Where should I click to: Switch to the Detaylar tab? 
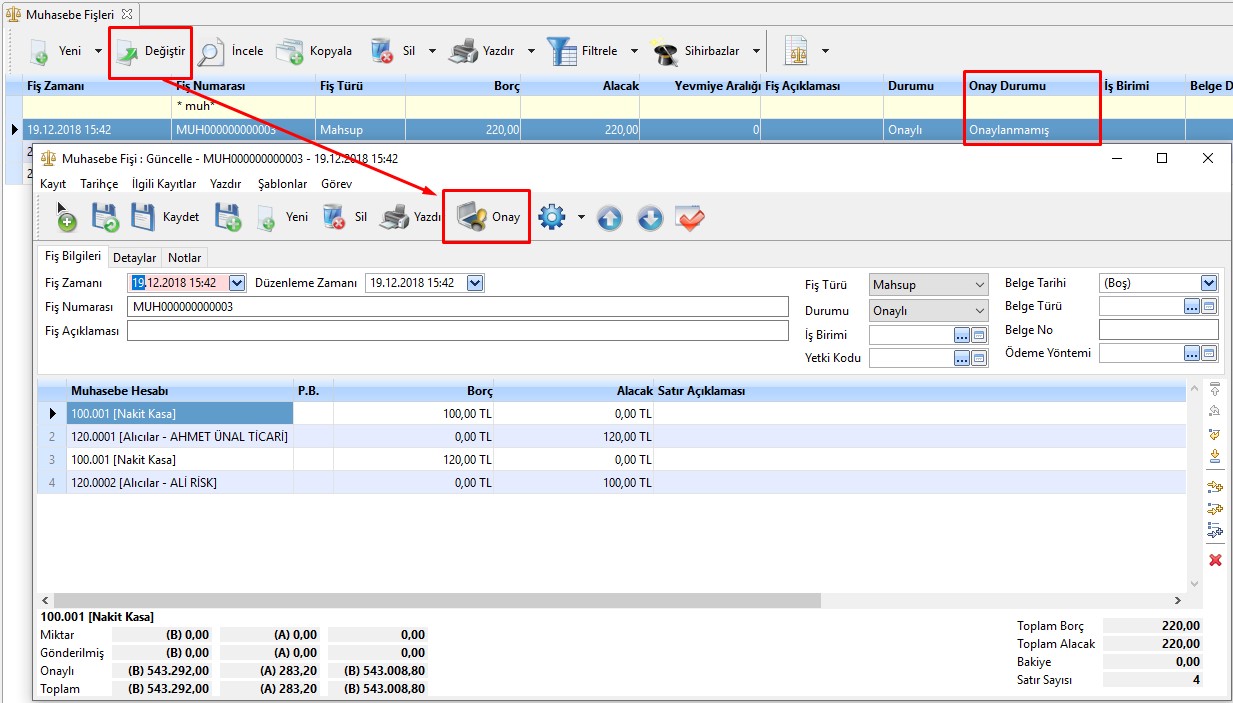pyautogui.click(x=134, y=258)
